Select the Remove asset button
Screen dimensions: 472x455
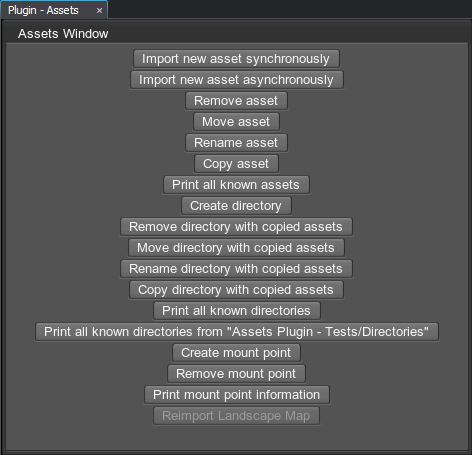pos(236,101)
